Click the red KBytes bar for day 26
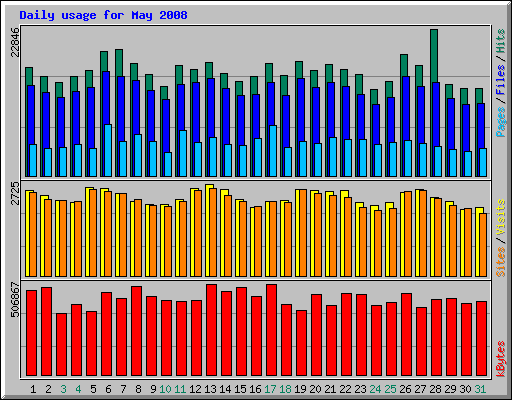512x400 pixels. (406, 334)
